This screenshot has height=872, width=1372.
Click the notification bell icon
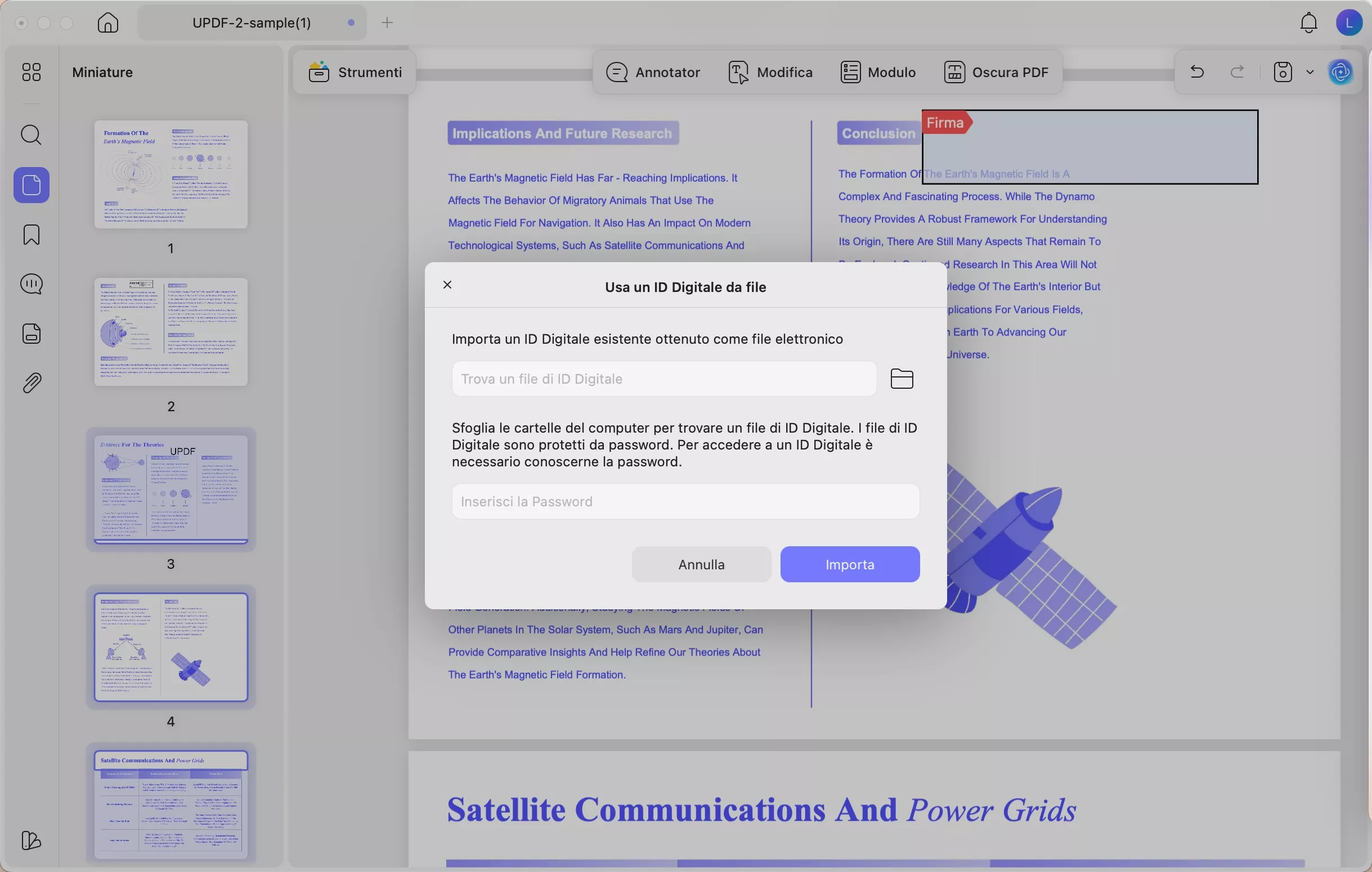1308,23
